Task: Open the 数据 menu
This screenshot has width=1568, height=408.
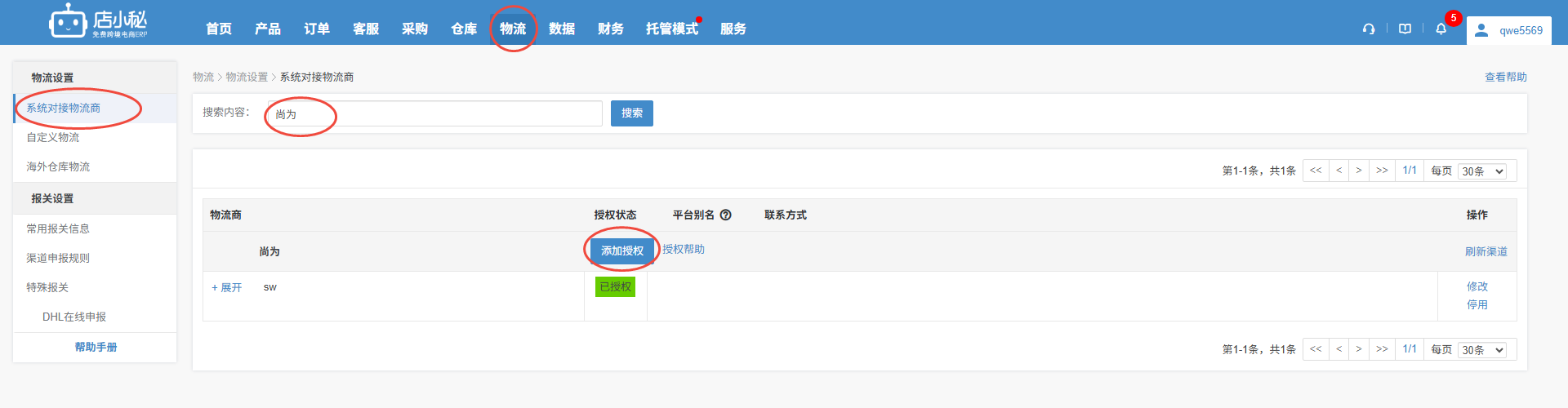Action: 562,29
